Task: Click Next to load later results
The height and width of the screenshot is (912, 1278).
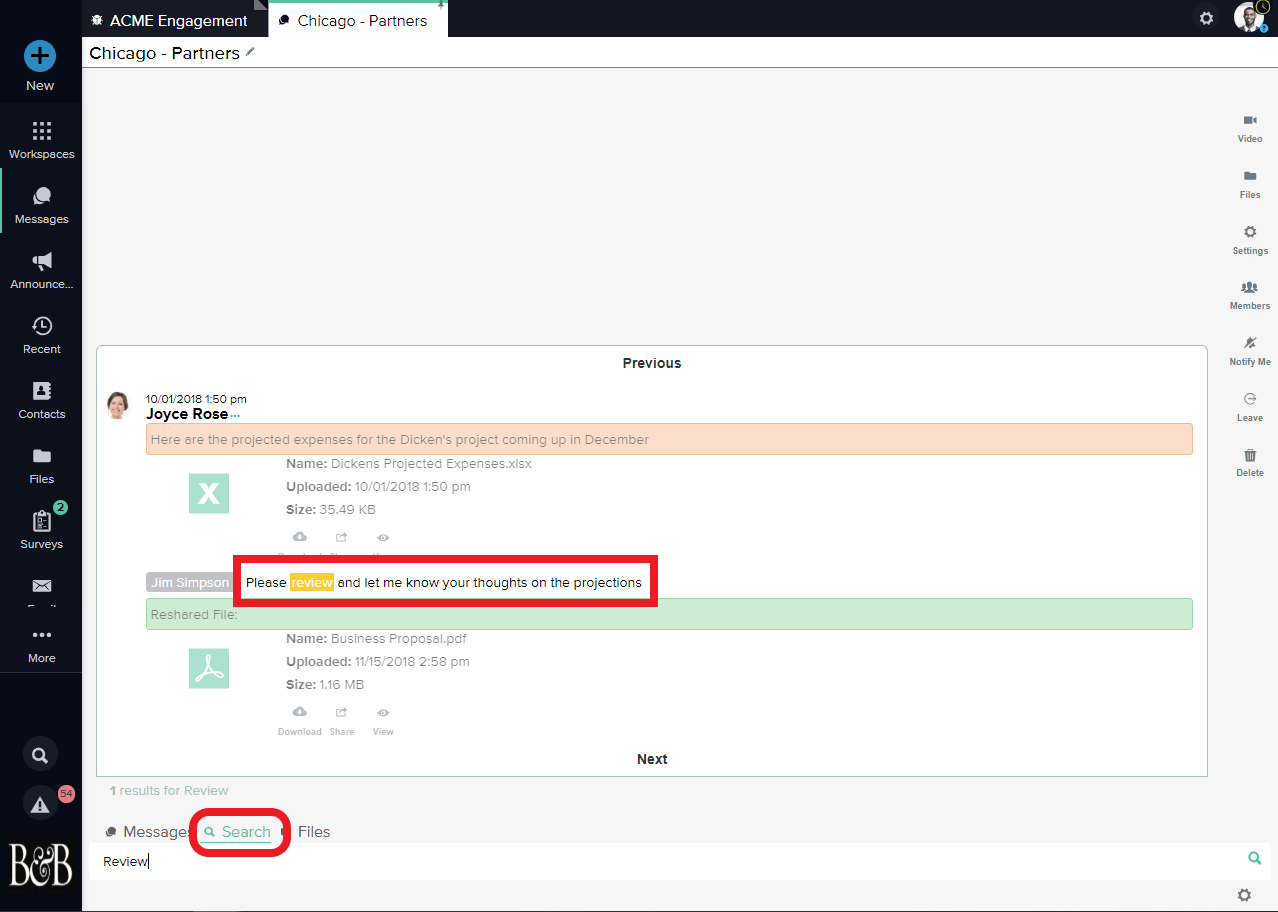Action: click(x=652, y=759)
